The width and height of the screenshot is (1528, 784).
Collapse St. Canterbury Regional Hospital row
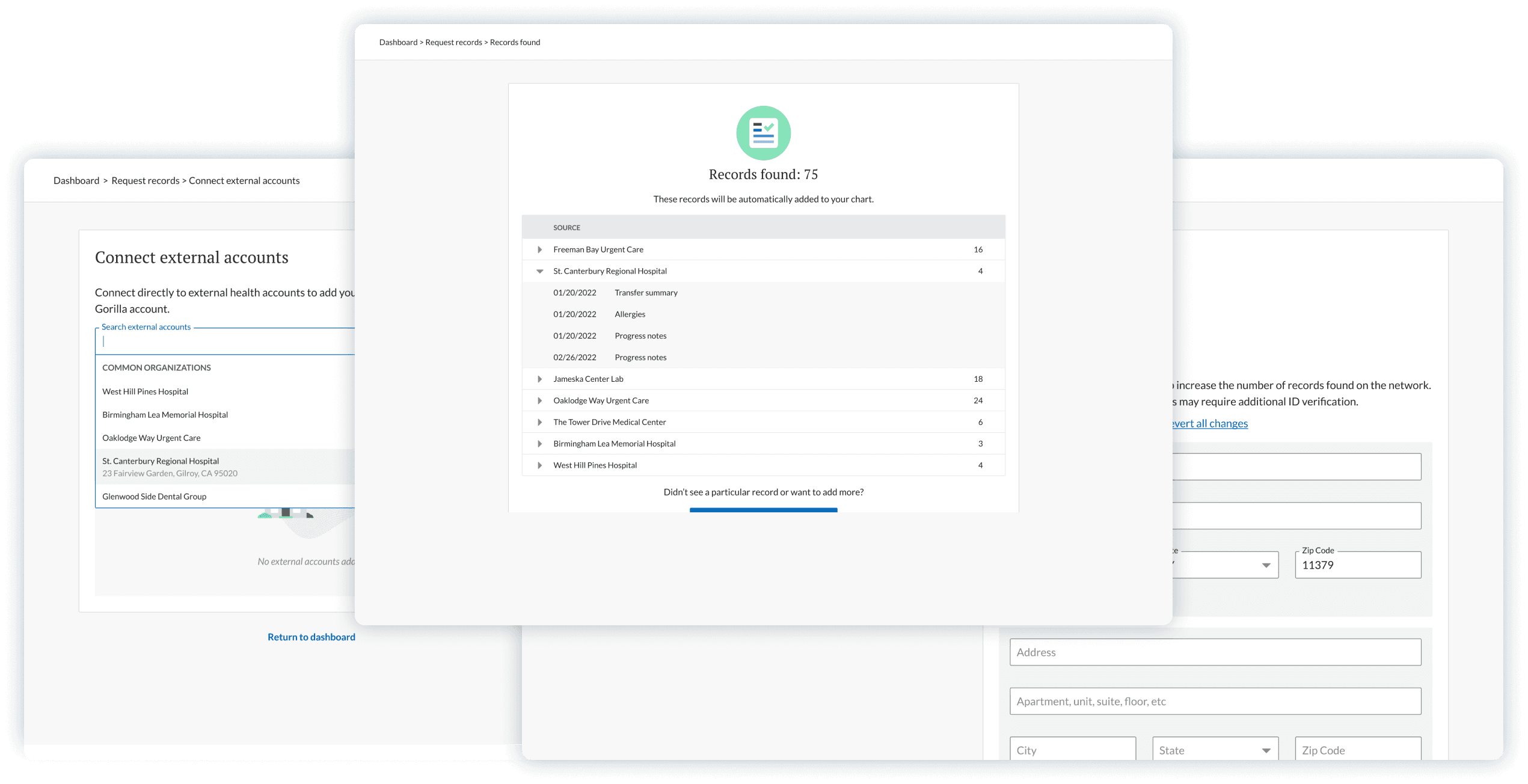pyautogui.click(x=539, y=271)
